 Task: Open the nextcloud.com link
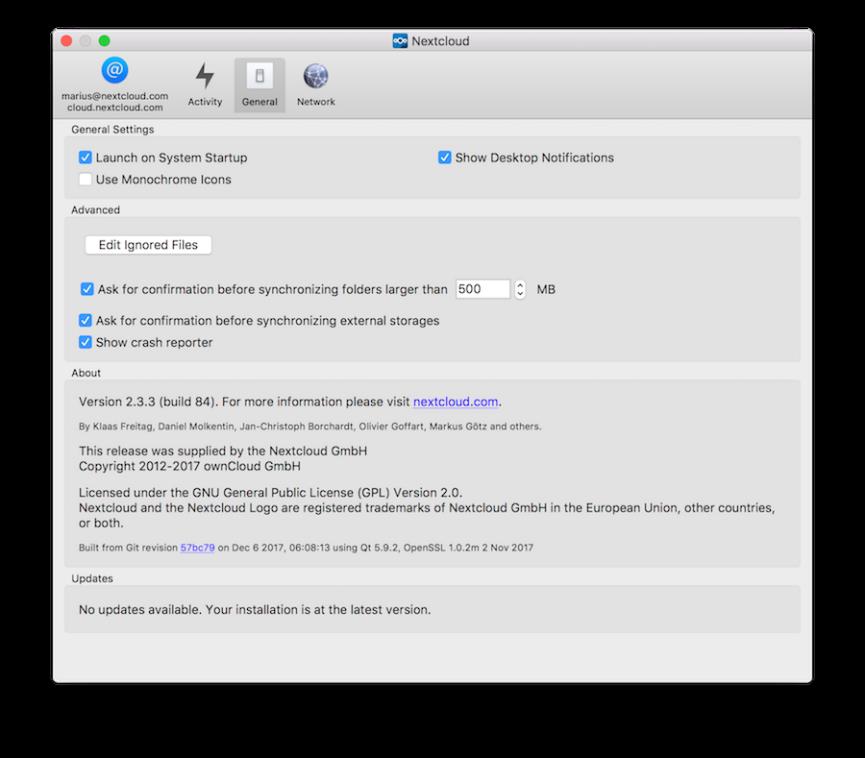point(455,402)
